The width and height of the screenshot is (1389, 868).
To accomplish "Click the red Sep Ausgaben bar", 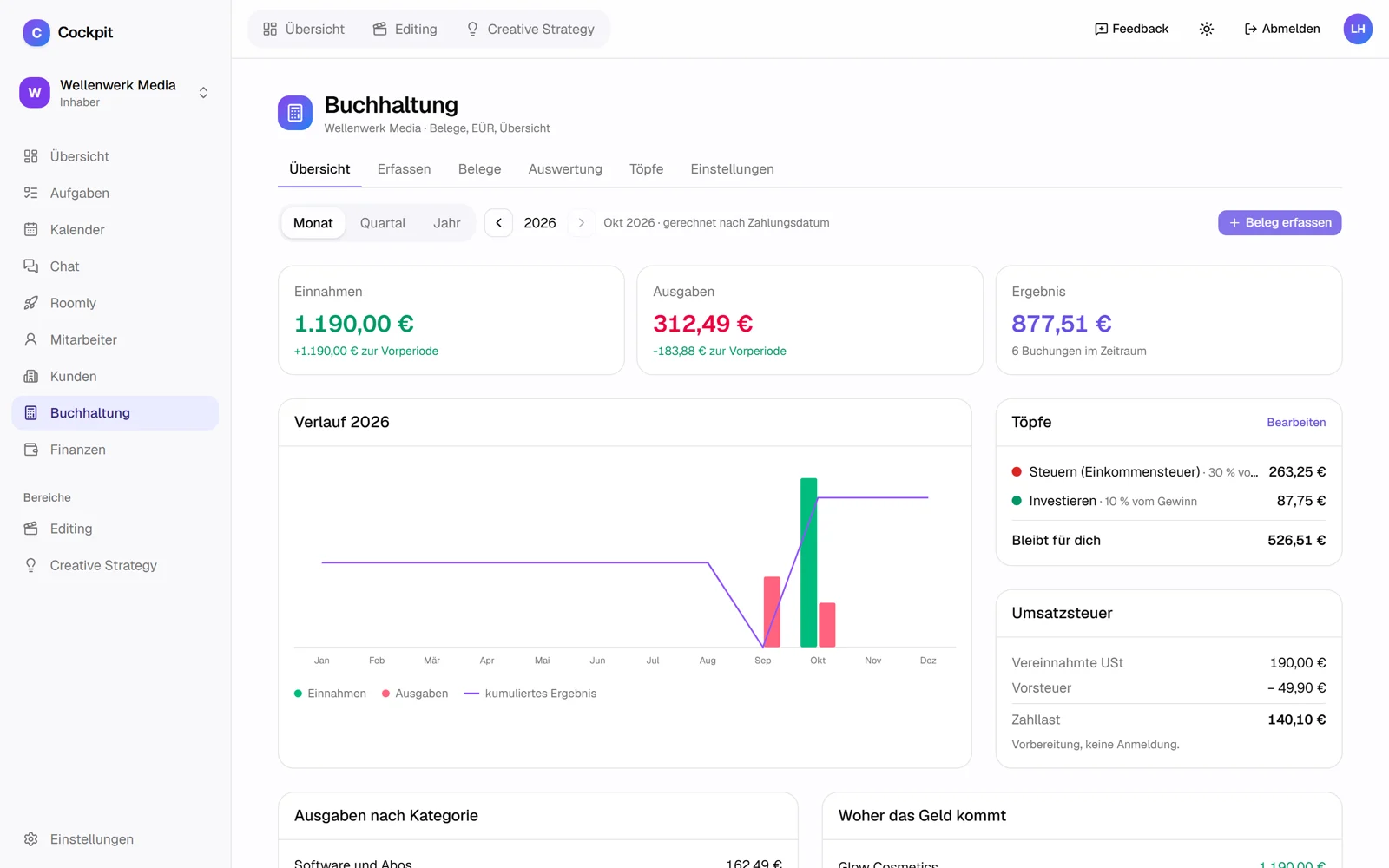I will point(772,612).
